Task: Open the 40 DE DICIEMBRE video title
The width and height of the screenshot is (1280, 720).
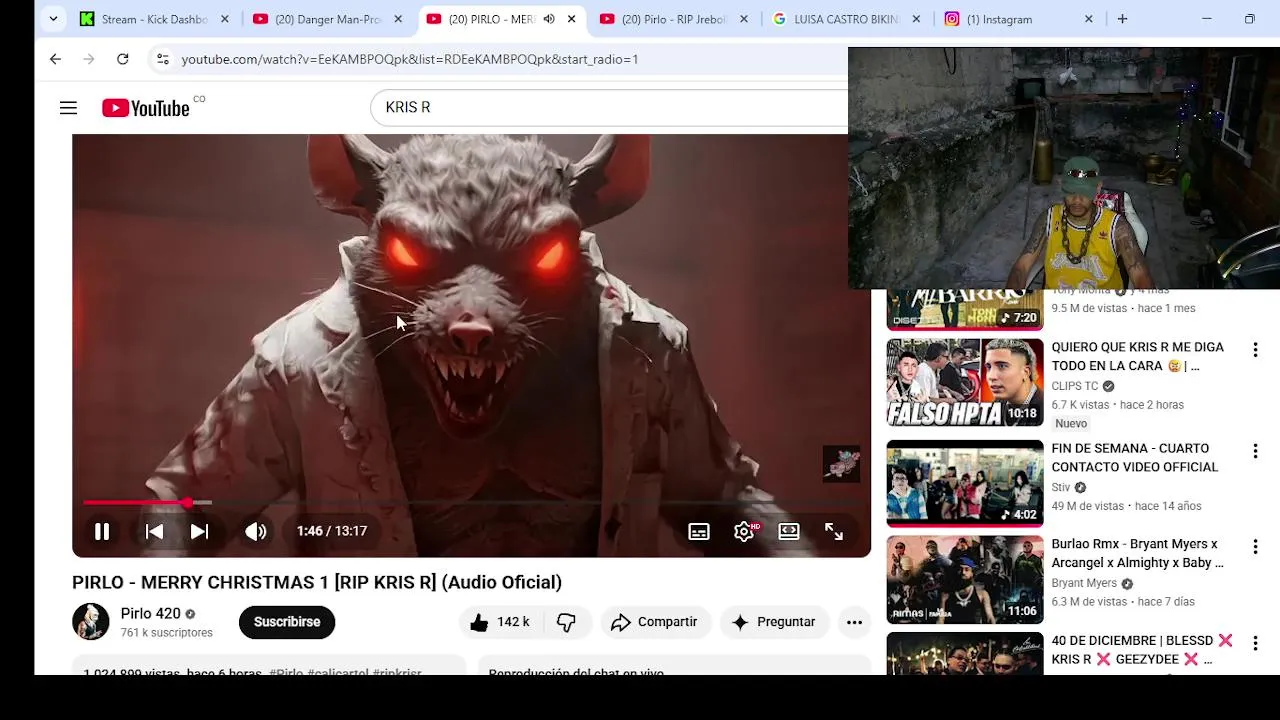Action: [1142, 649]
